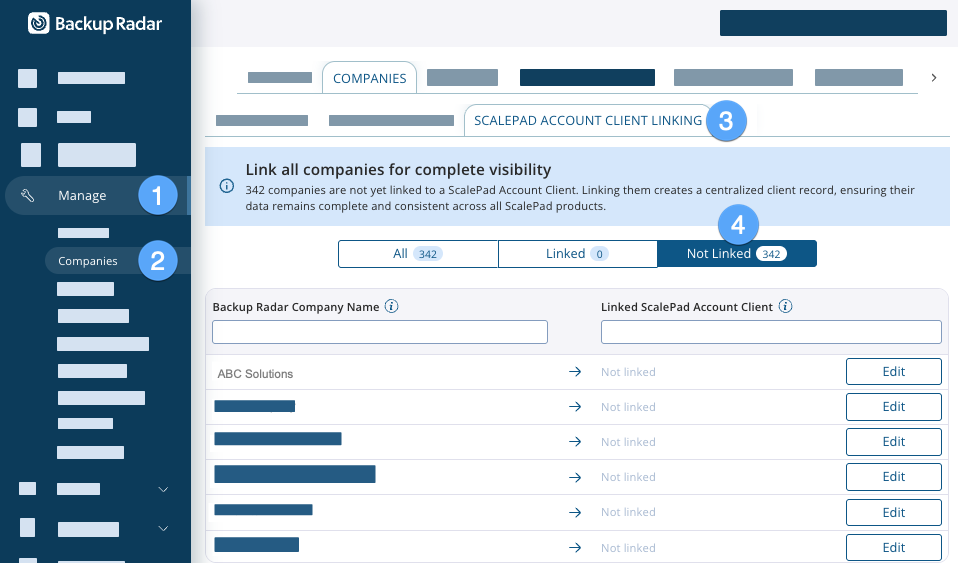Image resolution: width=958 pixels, height=563 pixels.
Task: Click the Backup Radar logo icon
Action: (39, 23)
